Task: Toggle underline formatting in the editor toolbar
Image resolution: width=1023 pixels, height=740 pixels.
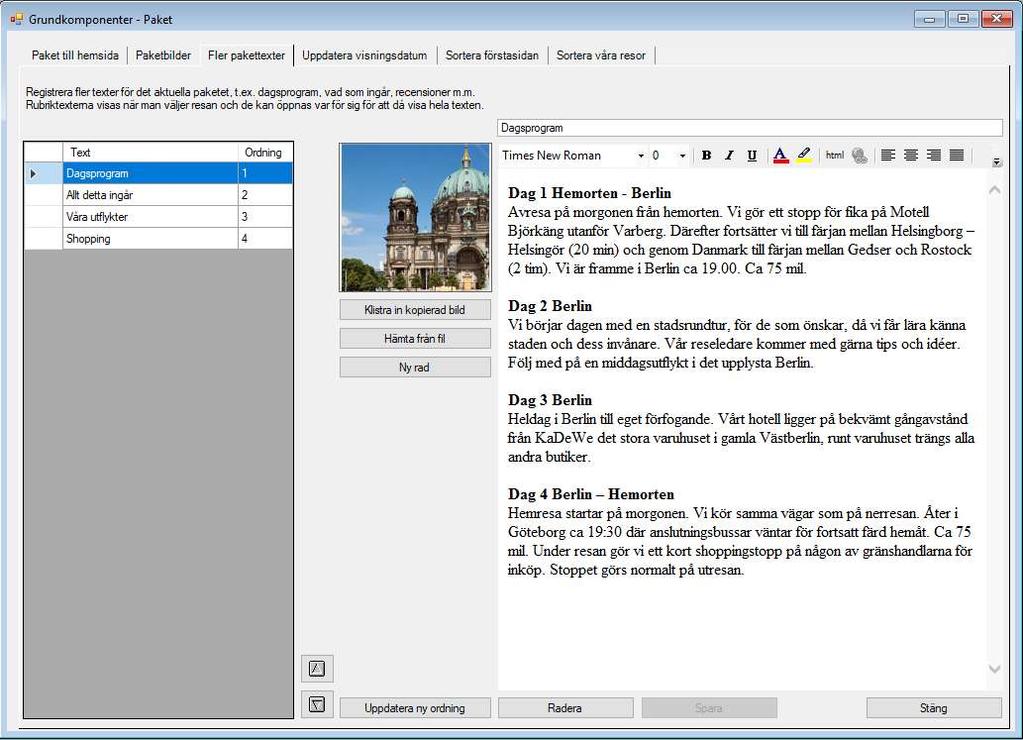Action: click(x=752, y=155)
